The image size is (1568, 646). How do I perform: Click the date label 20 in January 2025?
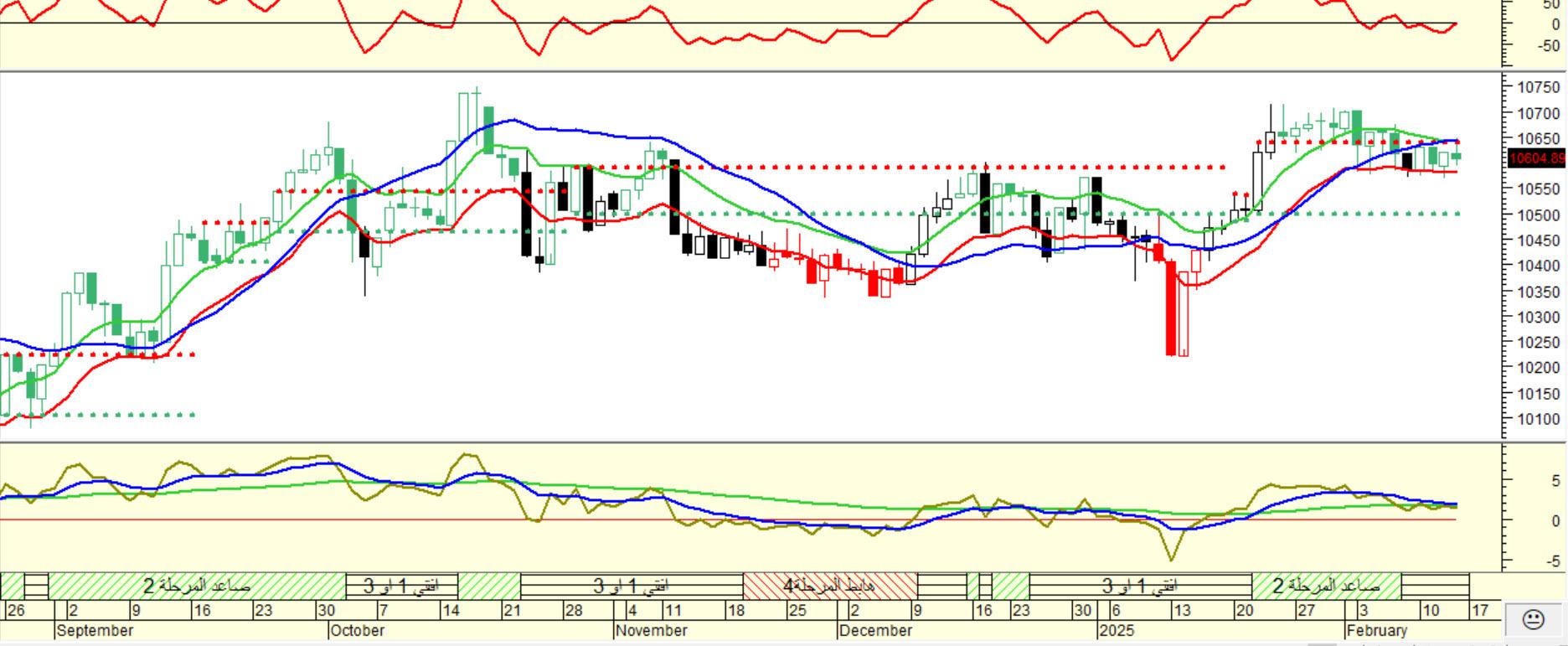coord(1245,610)
